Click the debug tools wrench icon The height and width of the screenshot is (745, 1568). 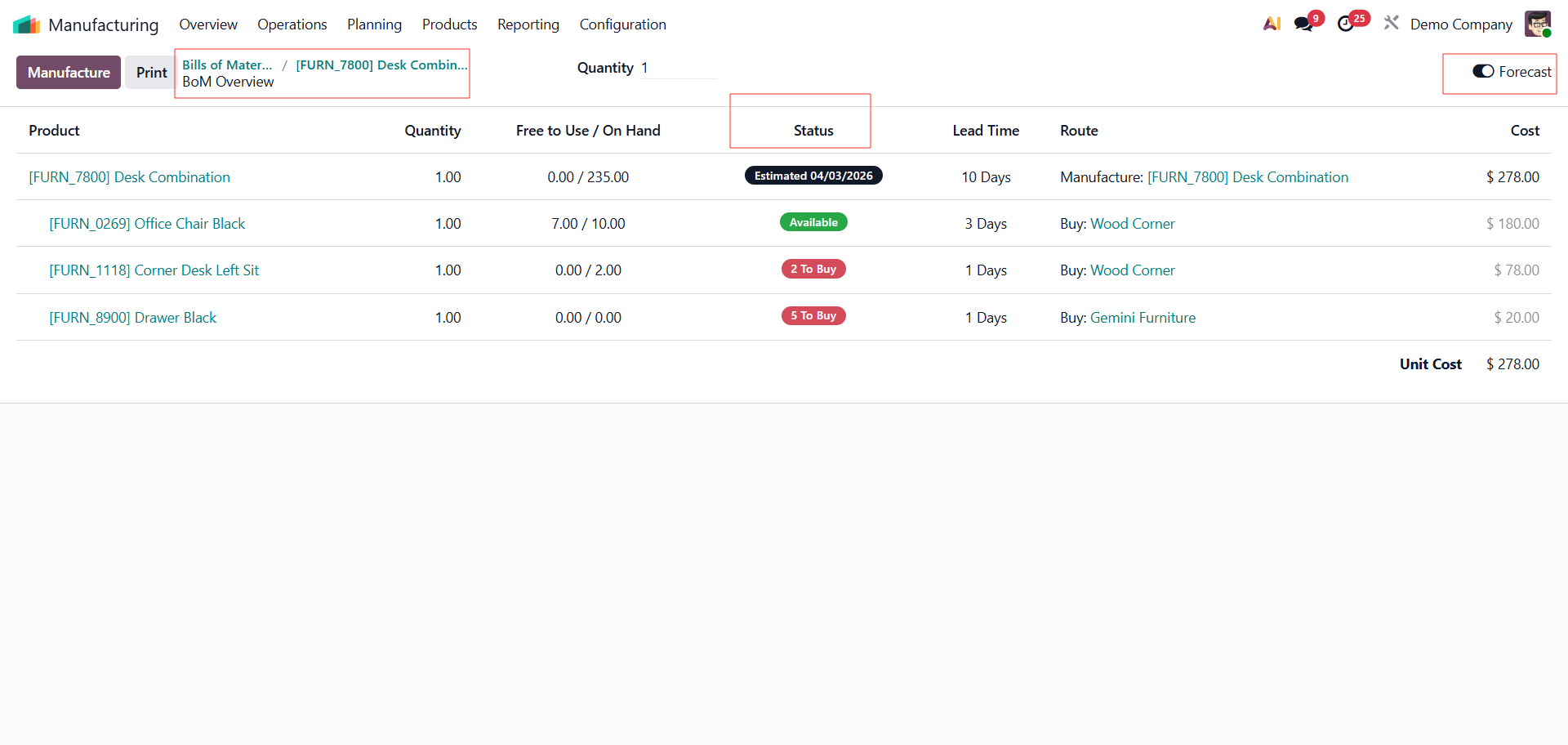coord(1391,24)
